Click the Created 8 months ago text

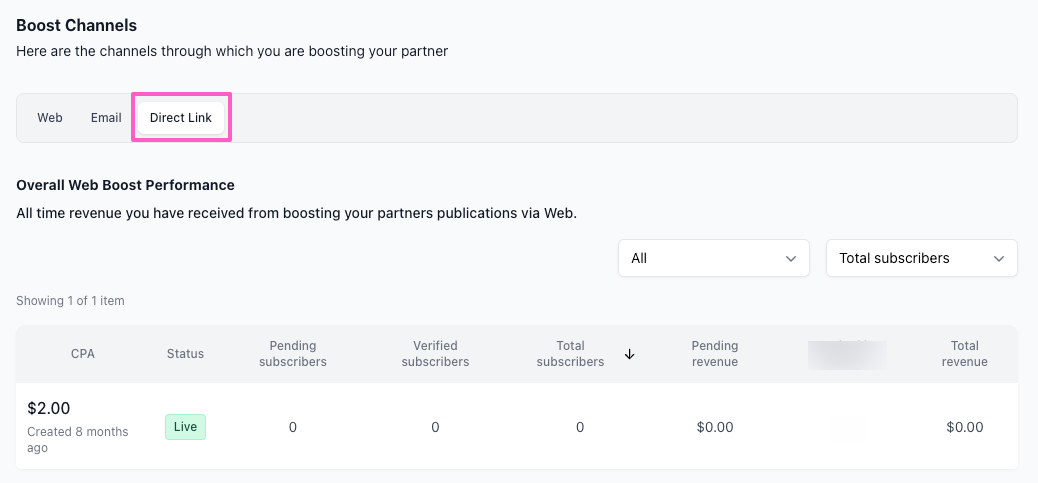77,440
